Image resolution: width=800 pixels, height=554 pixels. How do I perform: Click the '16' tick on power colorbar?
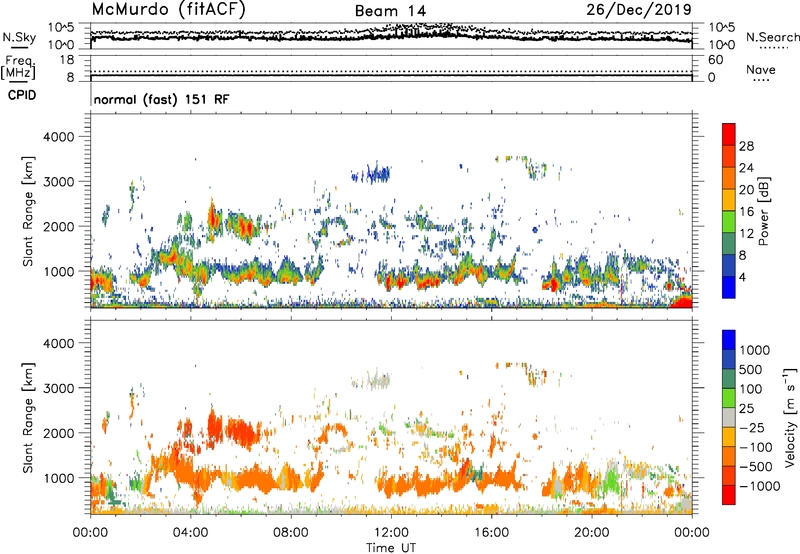[746, 212]
